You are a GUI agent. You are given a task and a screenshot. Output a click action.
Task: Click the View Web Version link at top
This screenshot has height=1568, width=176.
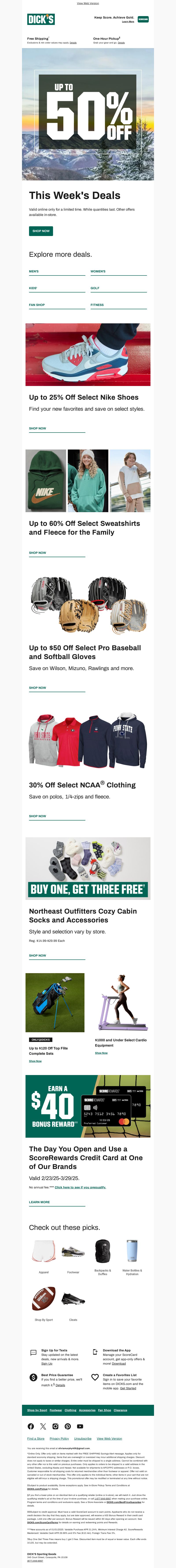pos(88,3)
